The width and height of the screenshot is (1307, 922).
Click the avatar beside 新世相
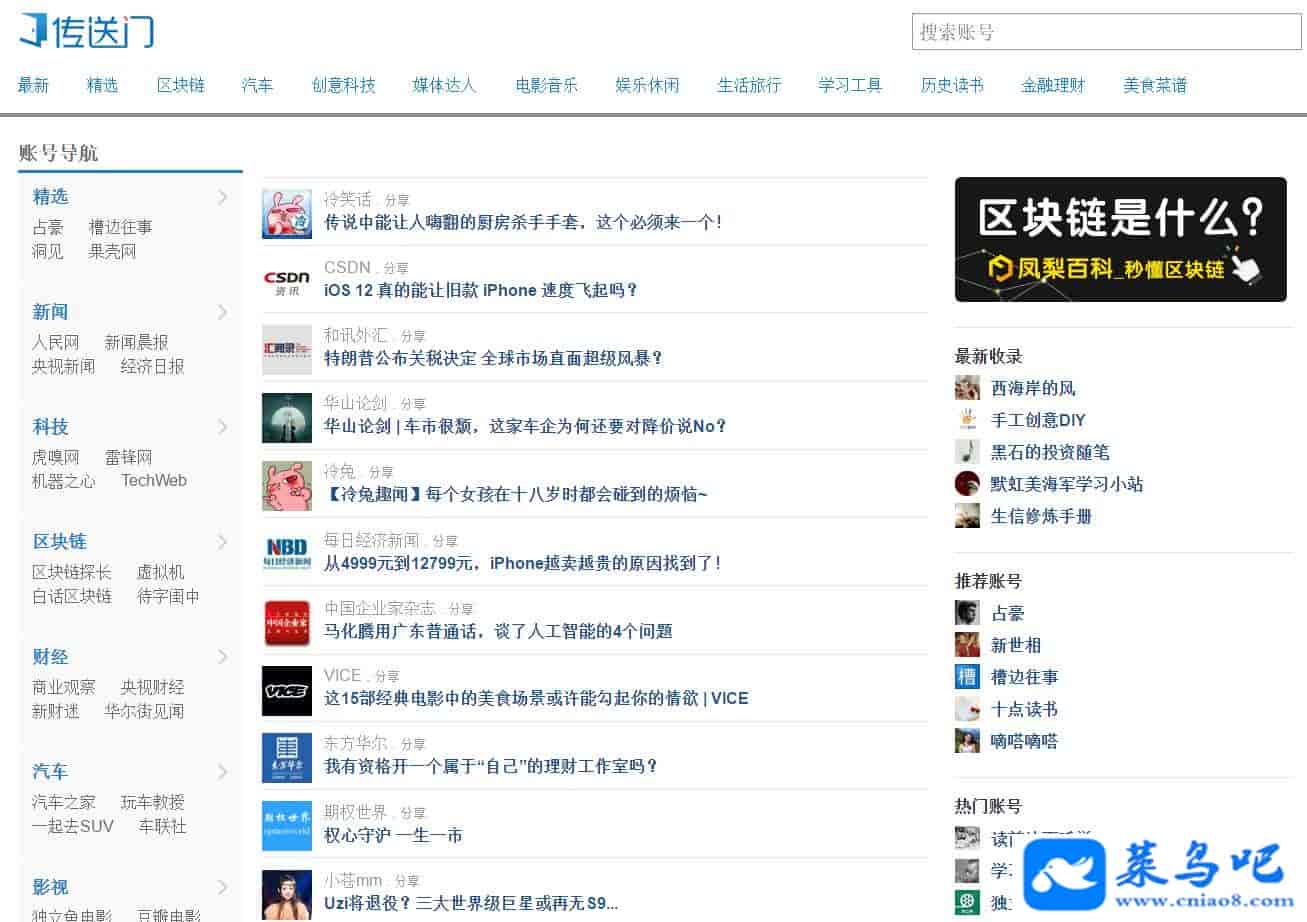pyautogui.click(x=967, y=645)
